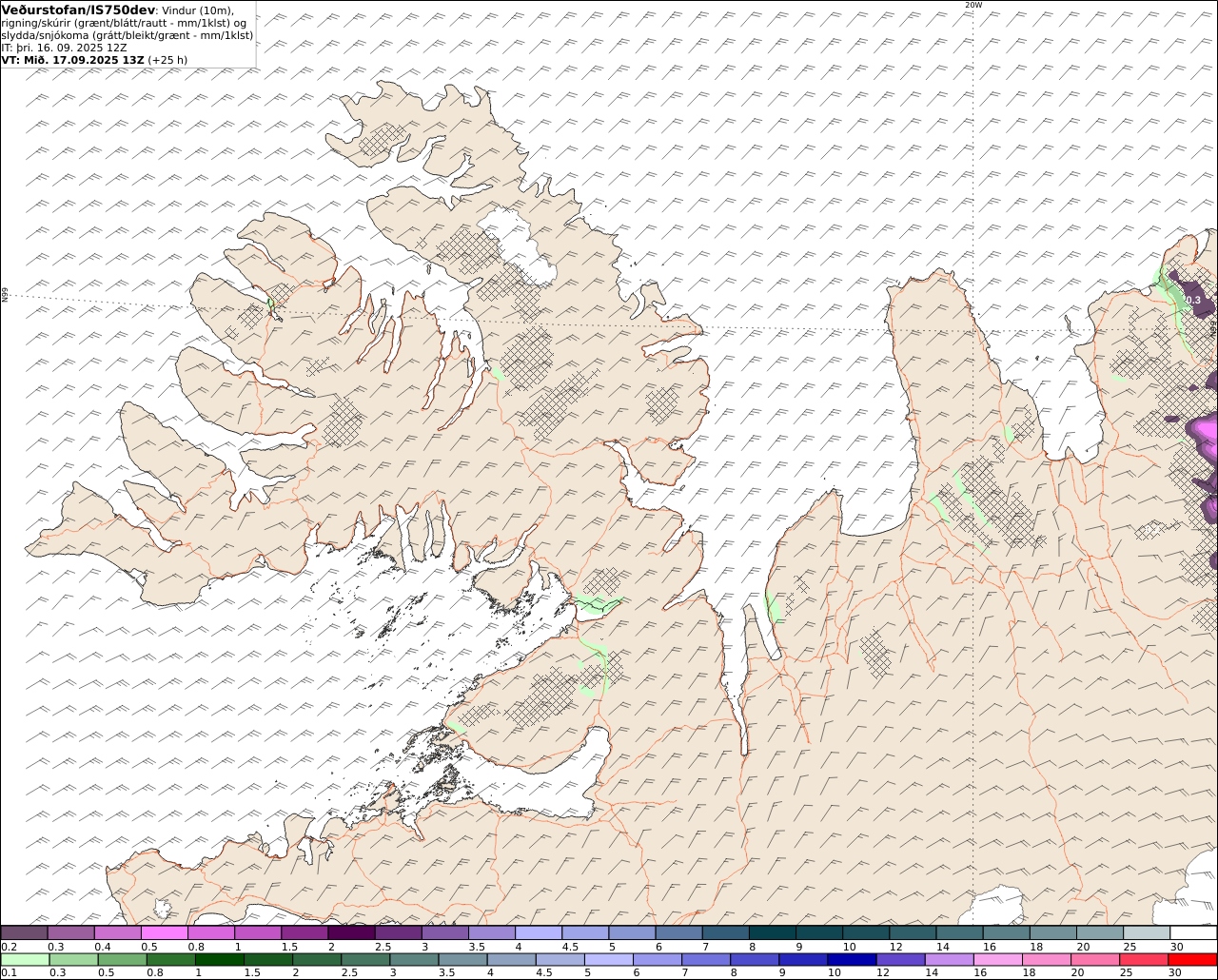Click the valid time 'VT: Mið. 17.09.2025 13Z'

(x=73, y=59)
